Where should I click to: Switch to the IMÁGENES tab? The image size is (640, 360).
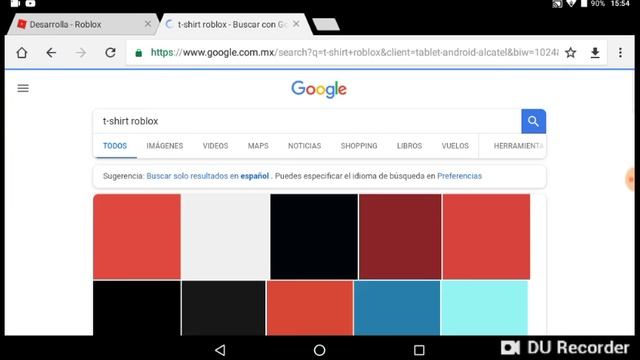point(165,146)
